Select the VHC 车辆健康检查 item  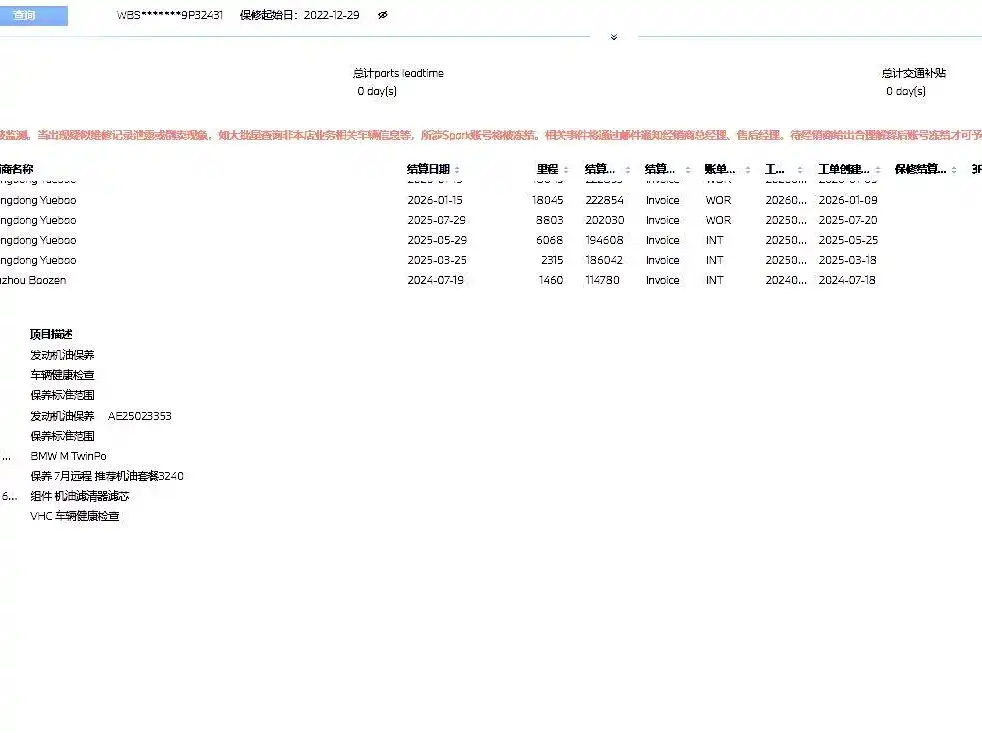click(x=75, y=516)
